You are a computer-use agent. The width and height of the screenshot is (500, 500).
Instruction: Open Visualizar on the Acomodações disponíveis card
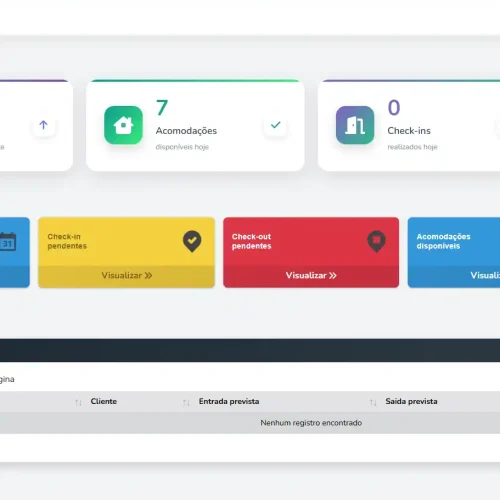485,275
